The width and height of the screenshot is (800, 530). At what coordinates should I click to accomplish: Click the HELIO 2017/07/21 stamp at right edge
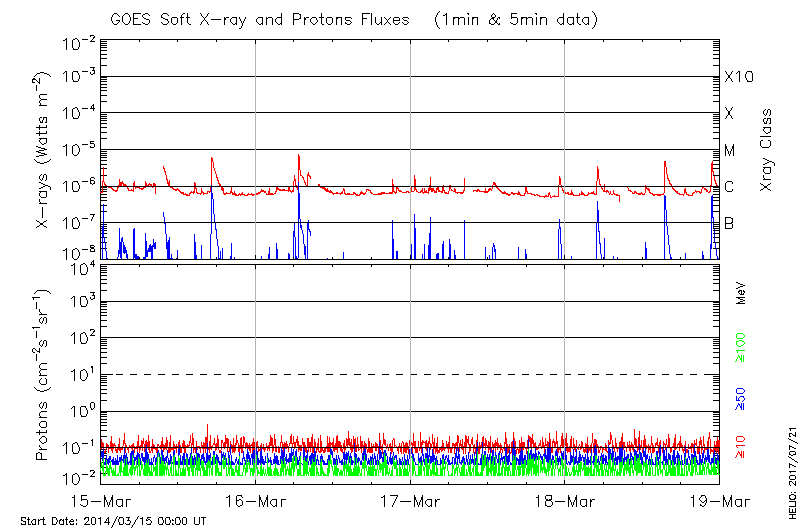pyautogui.click(x=789, y=467)
